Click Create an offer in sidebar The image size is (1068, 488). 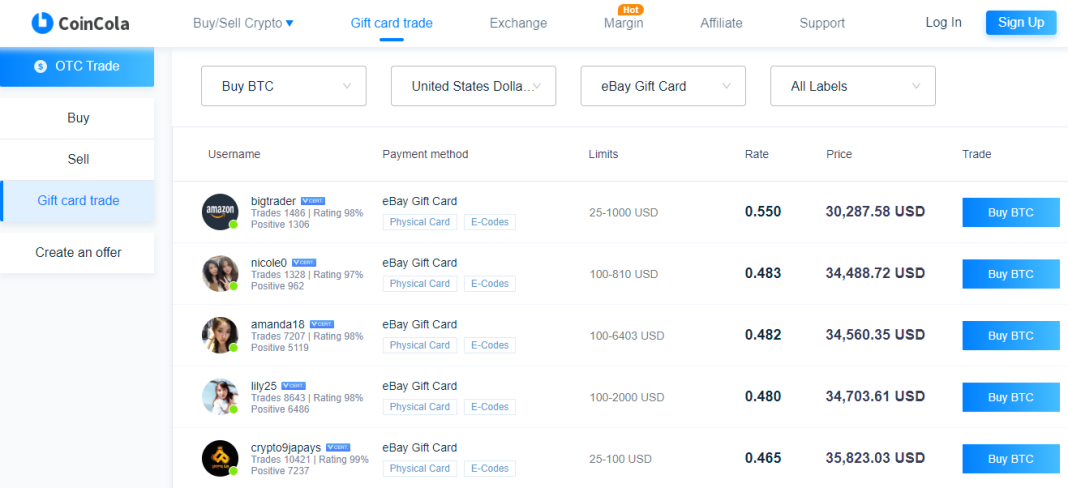[x=78, y=253]
